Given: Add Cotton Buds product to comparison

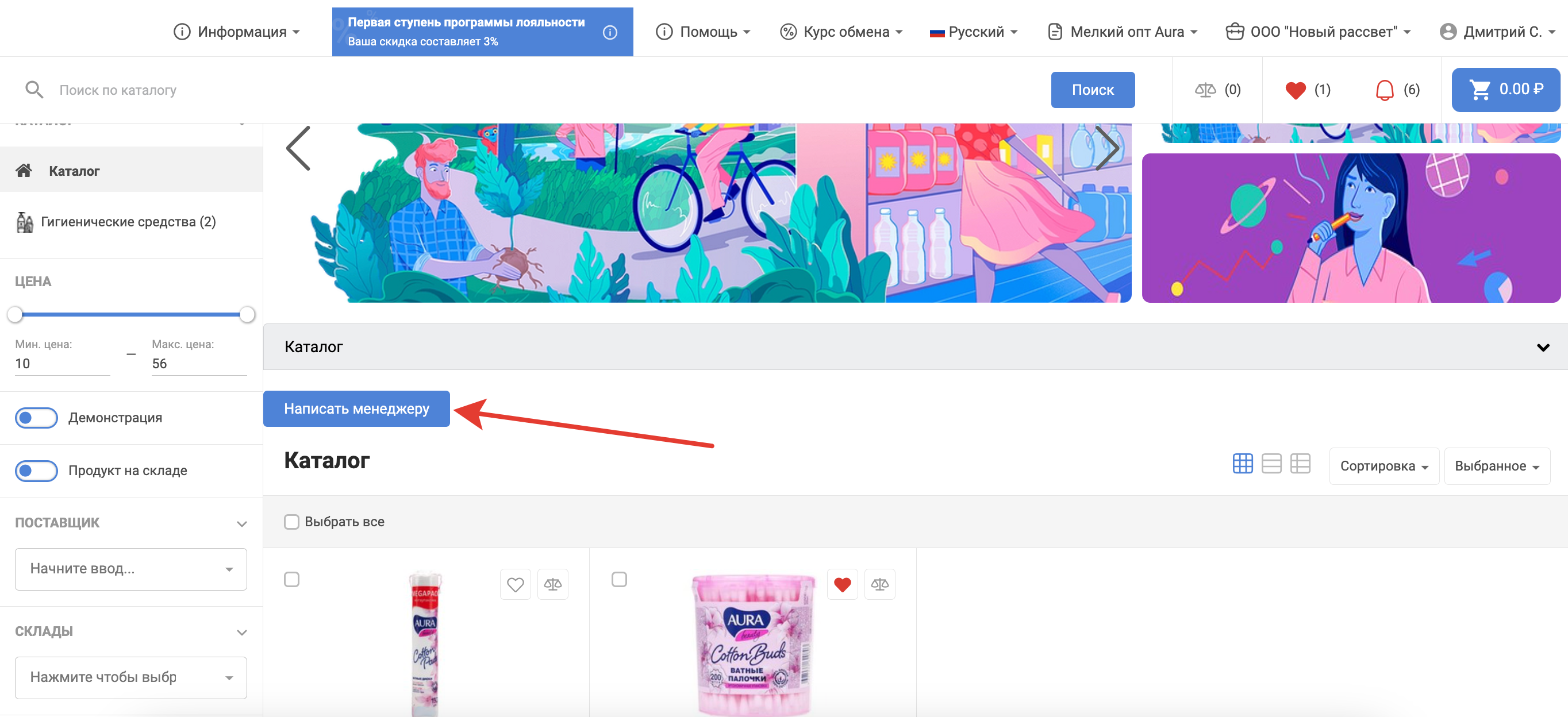Looking at the screenshot, I should (879, 584).
